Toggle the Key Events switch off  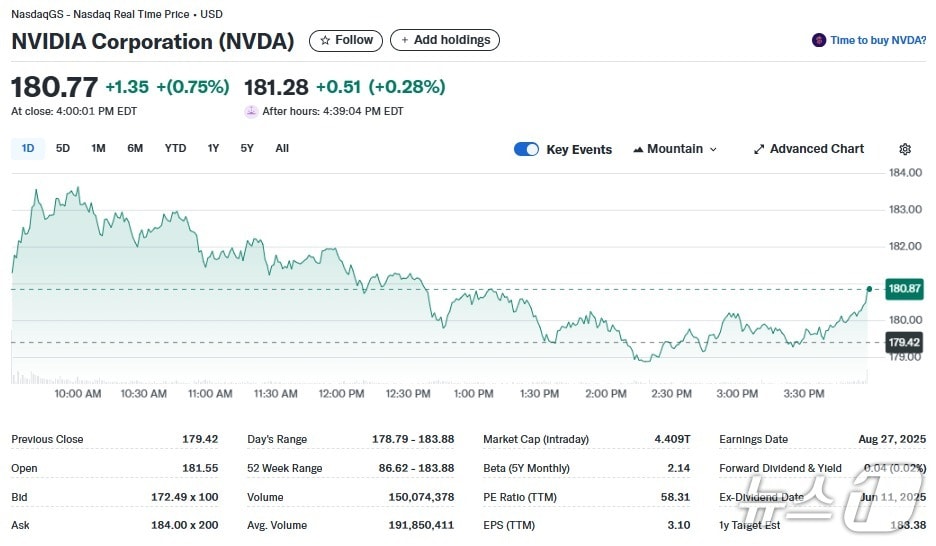pyautogui.click(x=526, y=149)
